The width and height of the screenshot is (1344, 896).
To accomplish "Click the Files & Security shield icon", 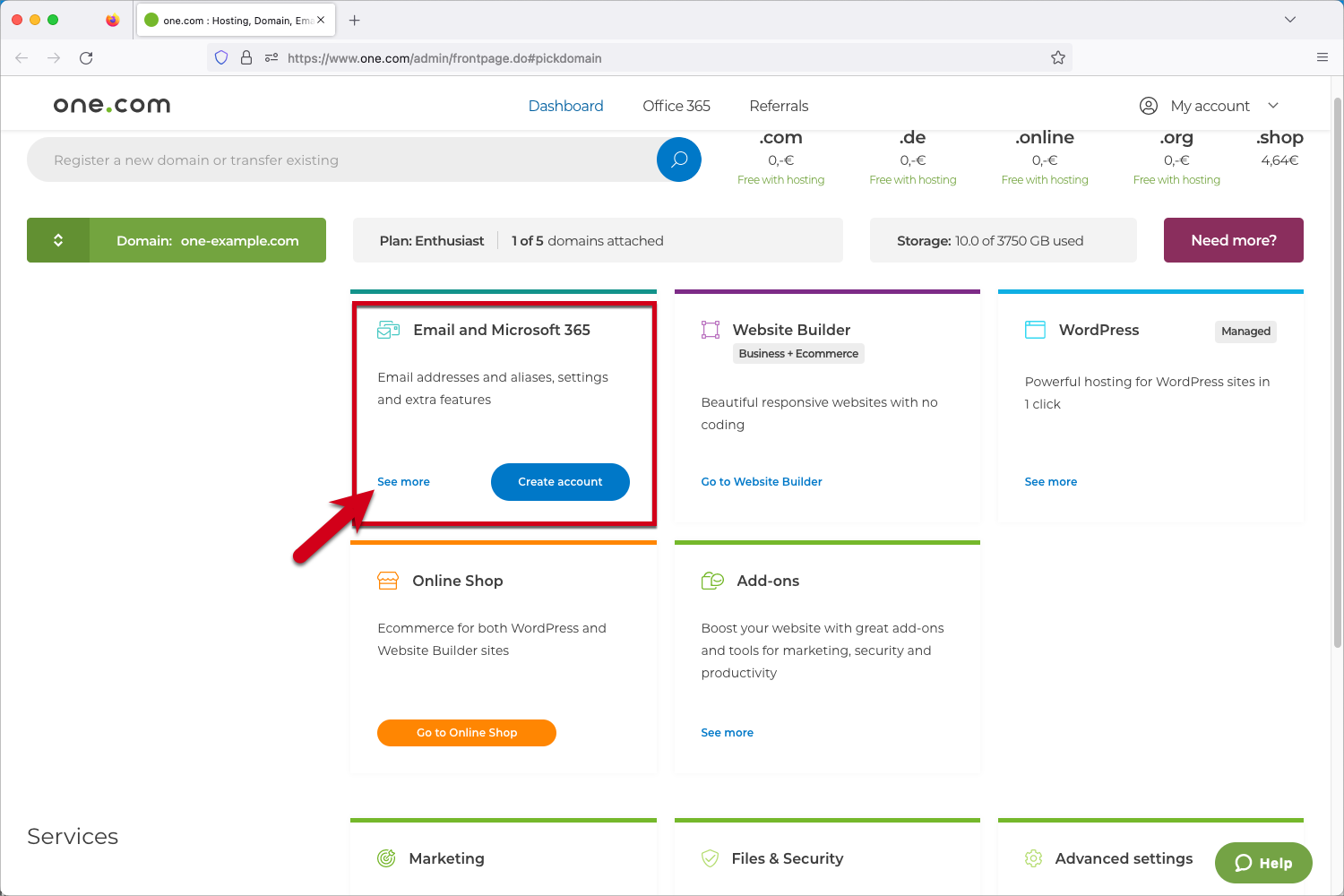I will (711, 858).
